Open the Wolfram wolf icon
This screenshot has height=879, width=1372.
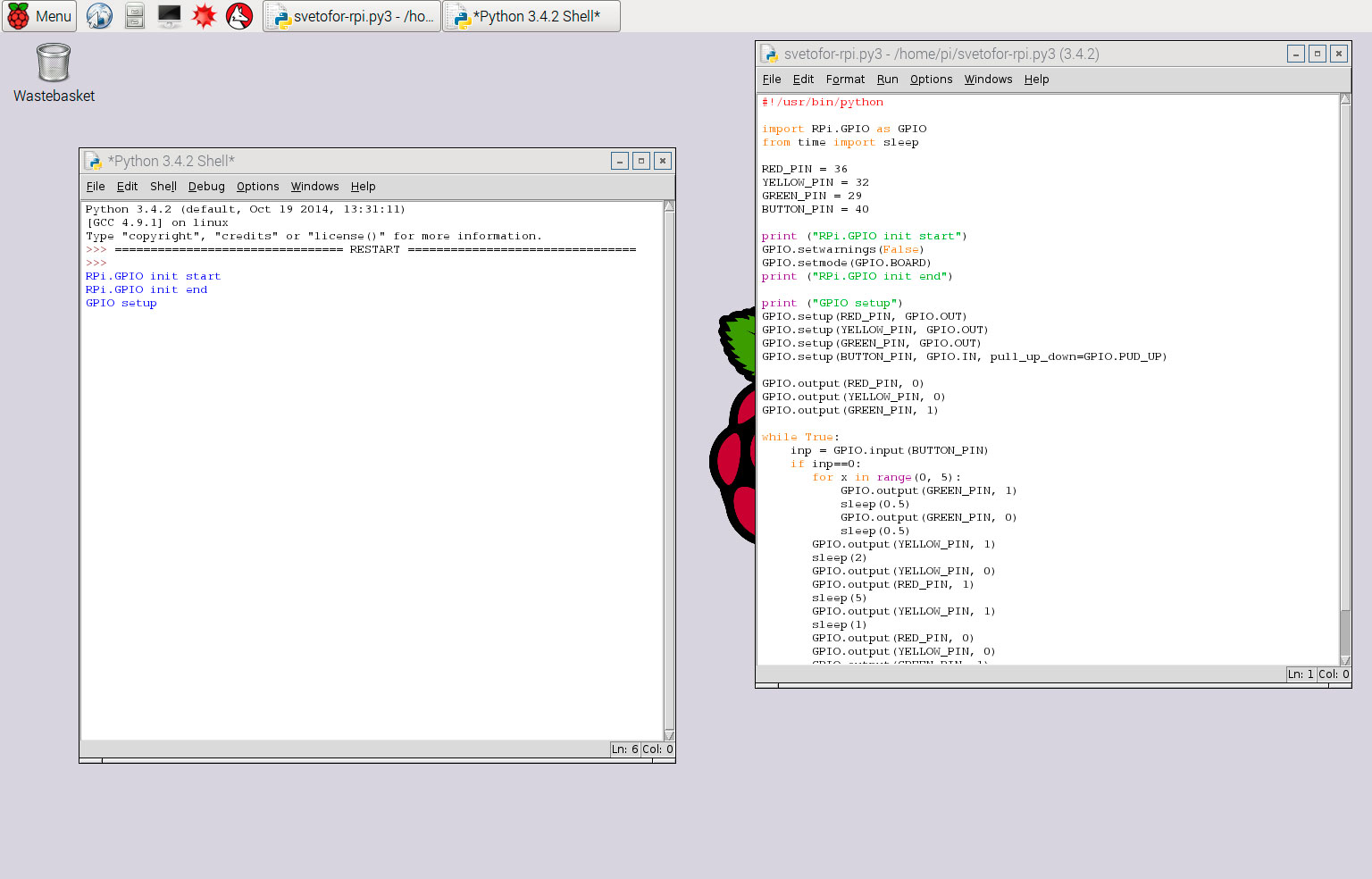[x=239, y=16]
